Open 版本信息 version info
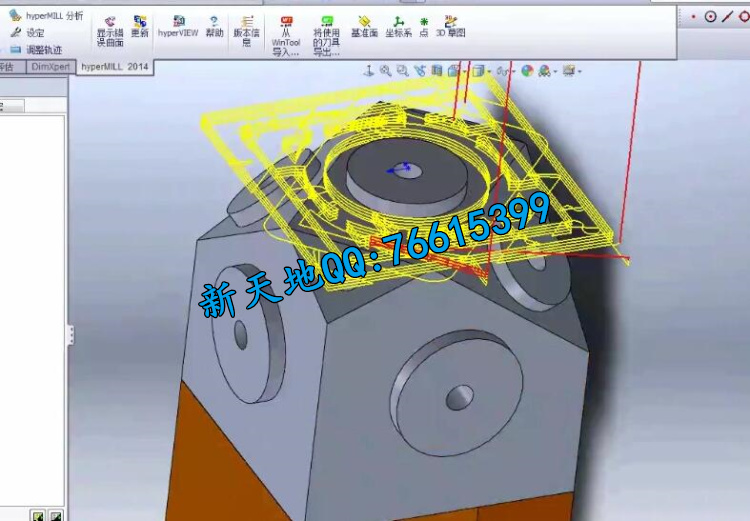This screenshot has width=750, height=521. click(x=246, y=30)
